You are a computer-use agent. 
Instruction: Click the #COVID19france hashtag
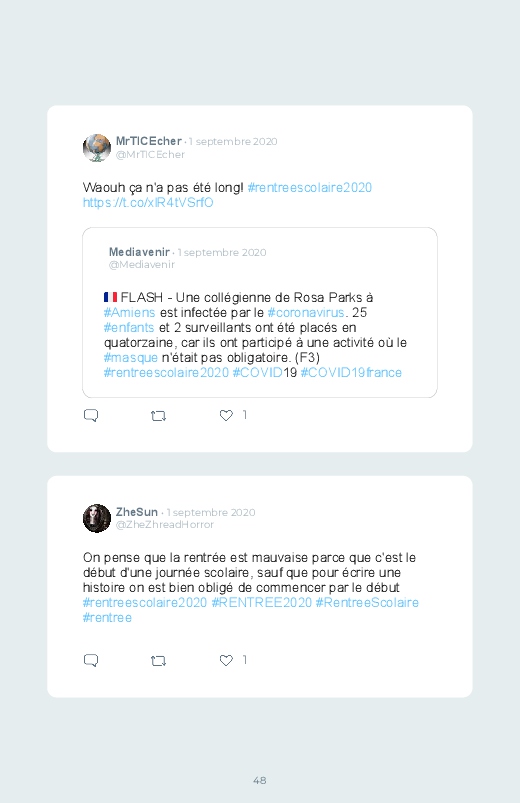tap(351, 372)
